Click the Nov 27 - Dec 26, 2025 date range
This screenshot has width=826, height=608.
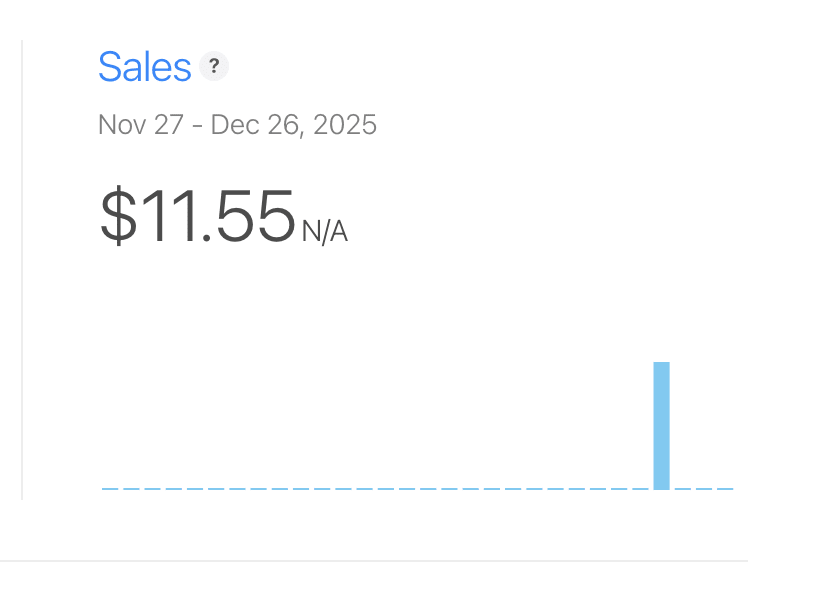click(237, 125)
